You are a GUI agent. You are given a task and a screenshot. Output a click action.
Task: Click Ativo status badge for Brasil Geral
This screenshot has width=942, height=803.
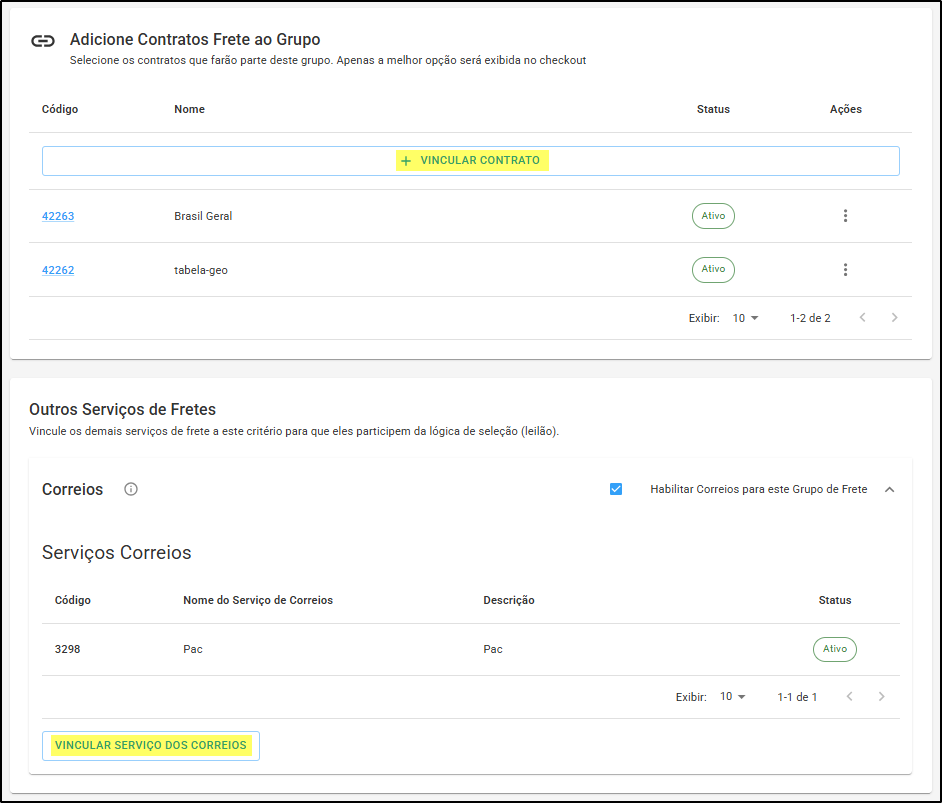click(x=713, y=216)
